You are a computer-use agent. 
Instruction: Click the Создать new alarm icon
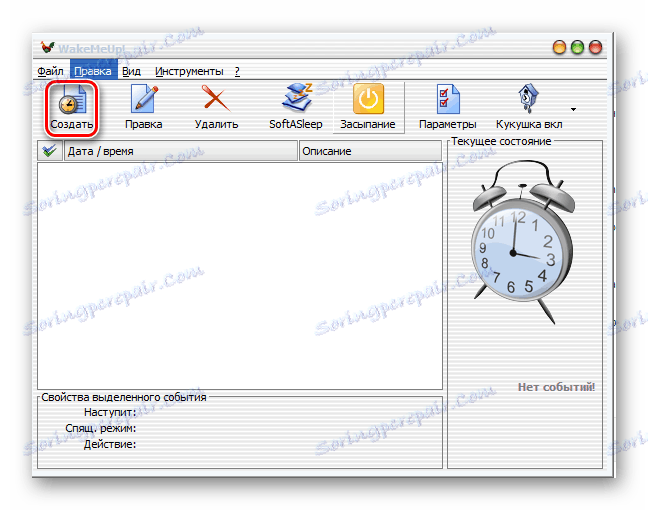point(71,107)
